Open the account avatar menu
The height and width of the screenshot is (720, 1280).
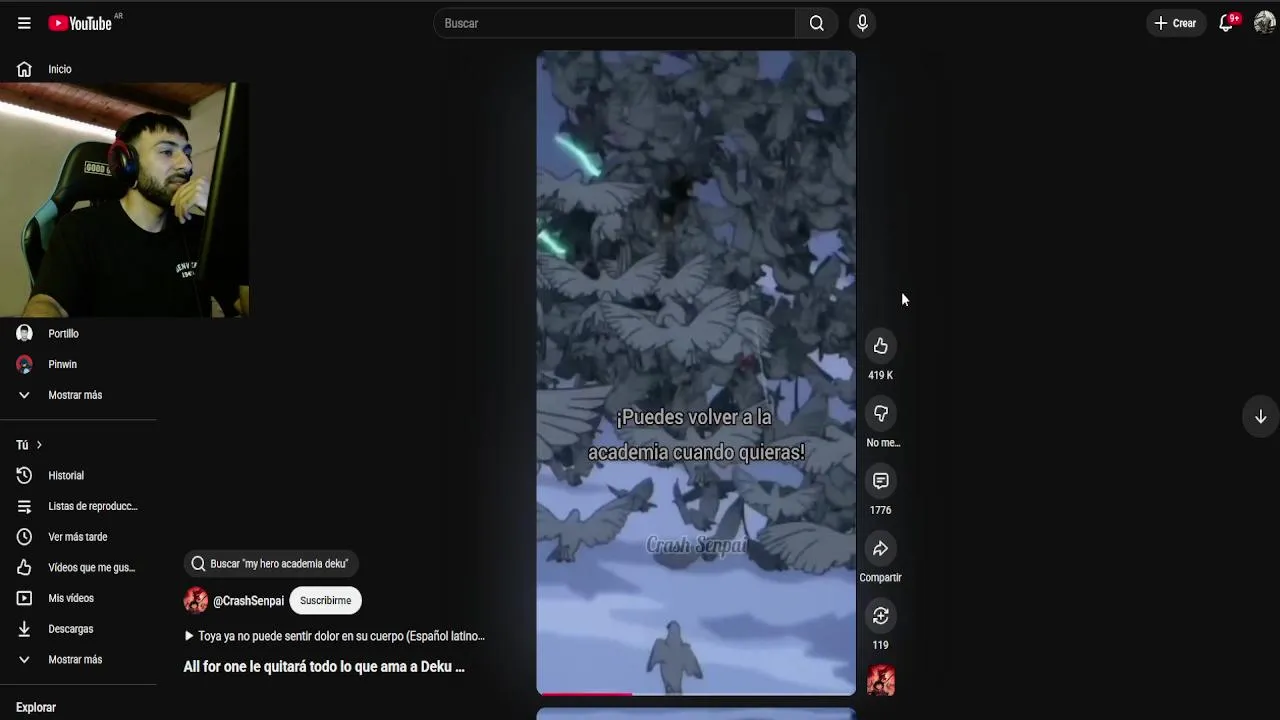1264,23
